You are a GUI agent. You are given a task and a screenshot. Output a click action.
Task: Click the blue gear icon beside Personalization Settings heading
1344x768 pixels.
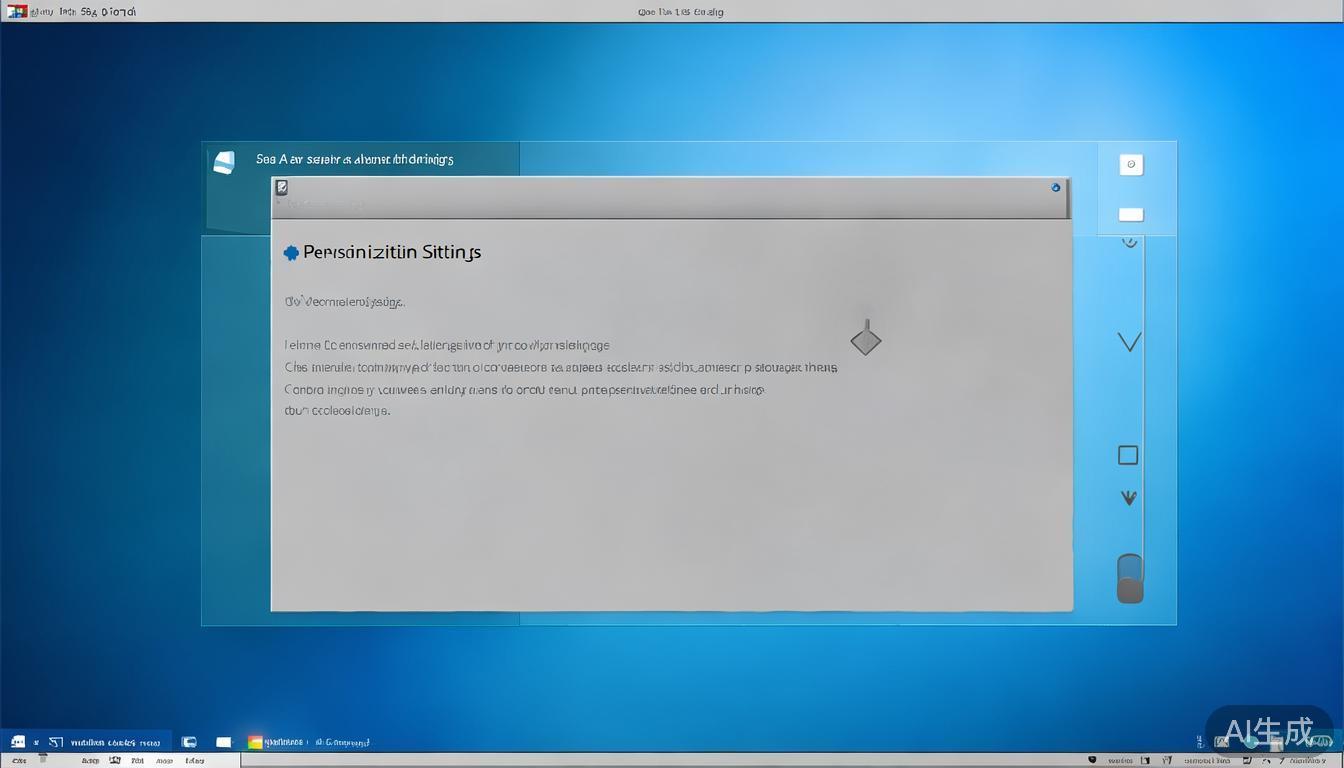click(291, 252)
